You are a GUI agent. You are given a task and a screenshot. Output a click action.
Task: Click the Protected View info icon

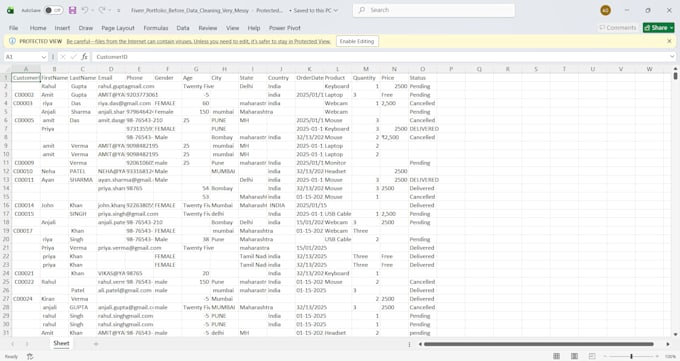(12, 41)
